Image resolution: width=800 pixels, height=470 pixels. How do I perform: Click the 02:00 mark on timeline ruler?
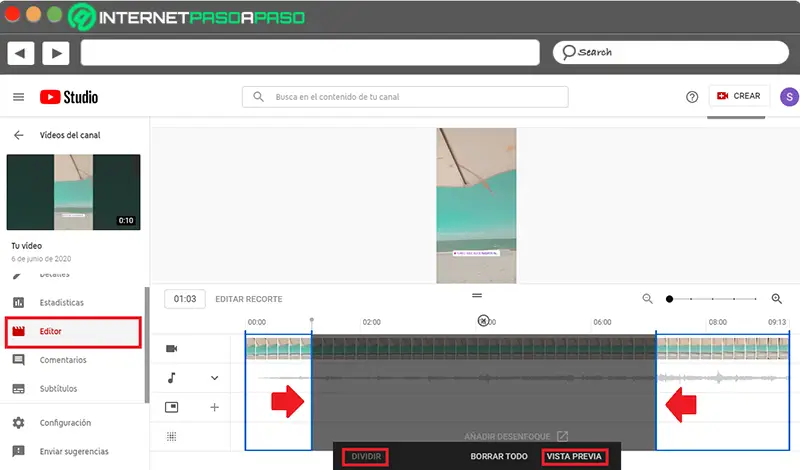371,323
